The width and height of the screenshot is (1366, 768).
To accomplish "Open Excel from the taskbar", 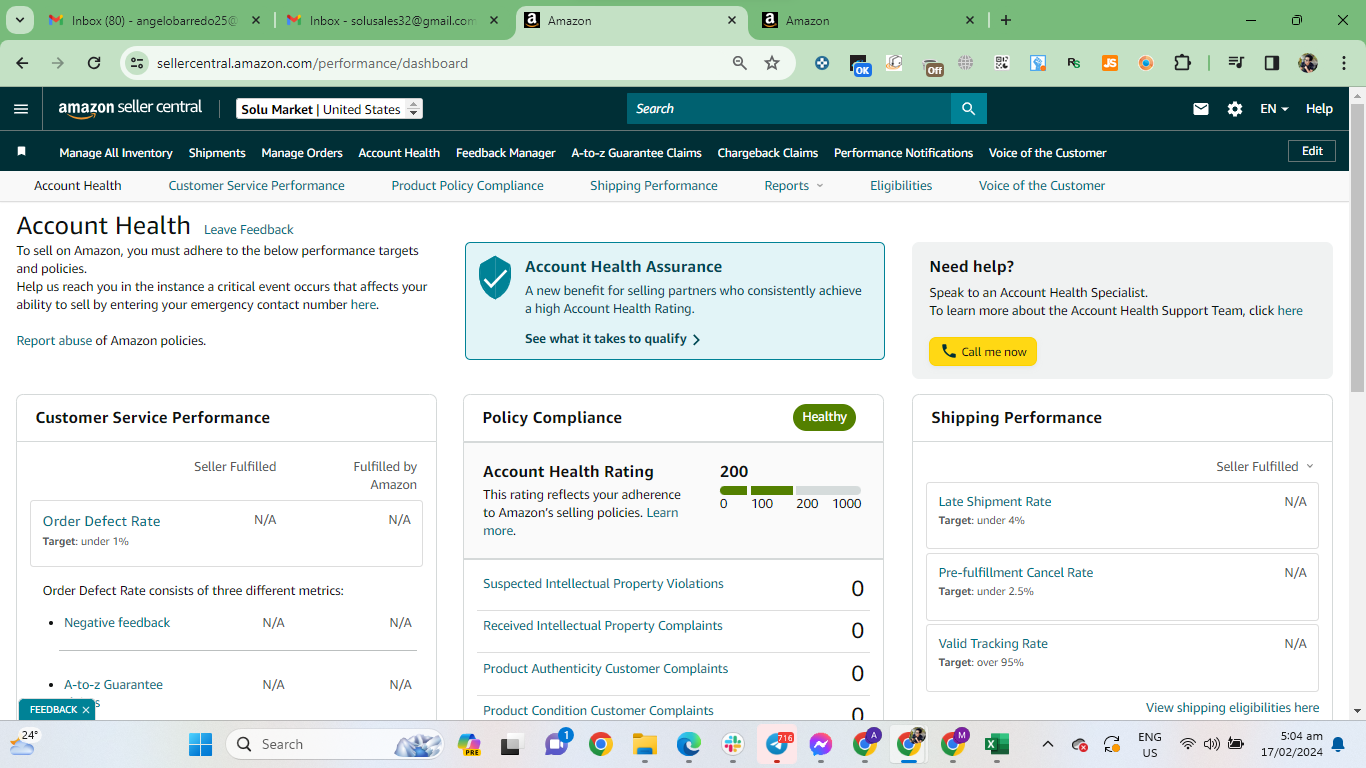I will click(996, 744).
